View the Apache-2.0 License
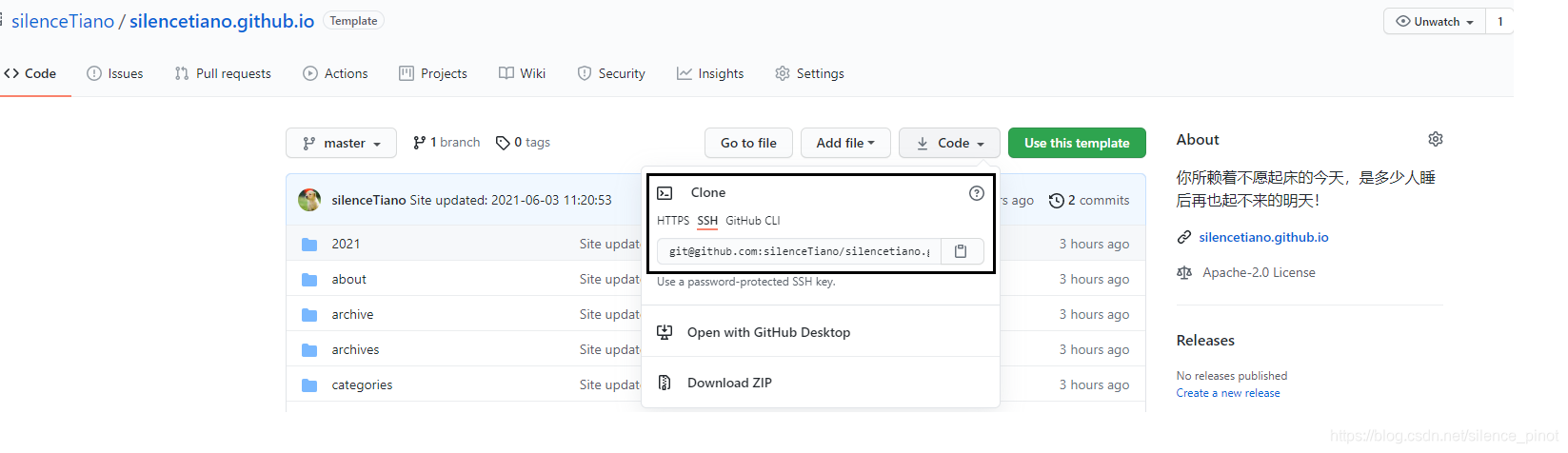1568x453 pixels. pos(1259,272)
